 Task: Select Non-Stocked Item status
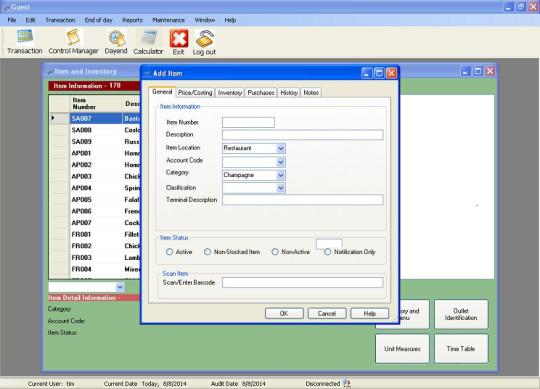(x=207, y=252)
